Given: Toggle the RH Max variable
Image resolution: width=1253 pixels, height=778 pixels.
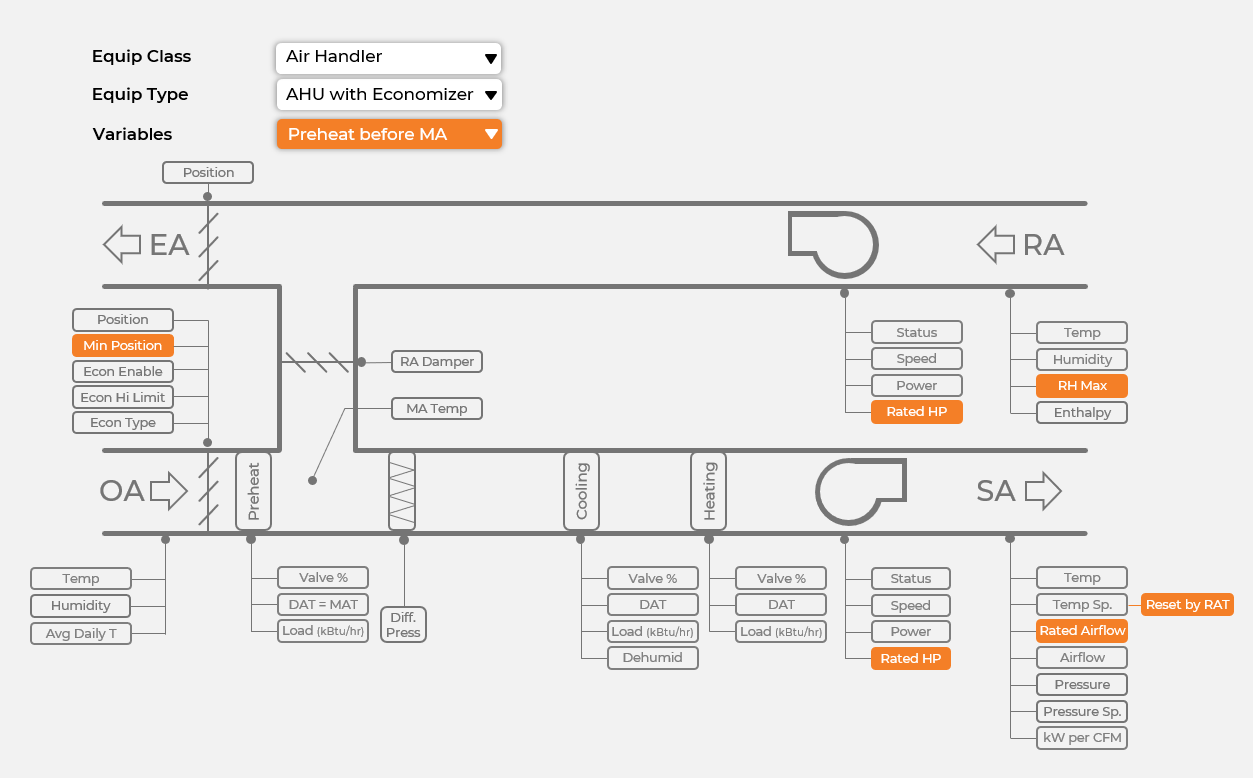Looking at the screenshot, I should (x=1081, y=385).
